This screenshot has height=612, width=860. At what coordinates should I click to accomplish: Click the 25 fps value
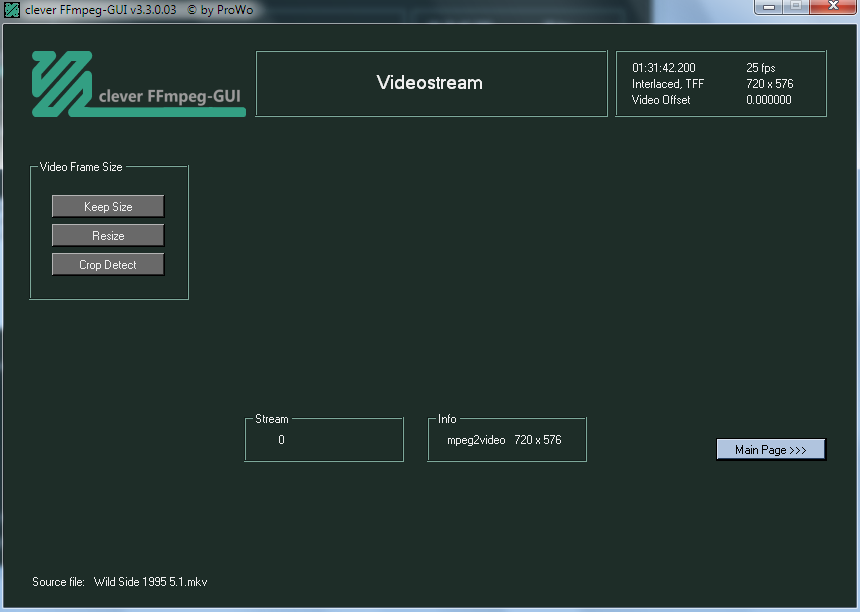point(760,67)
